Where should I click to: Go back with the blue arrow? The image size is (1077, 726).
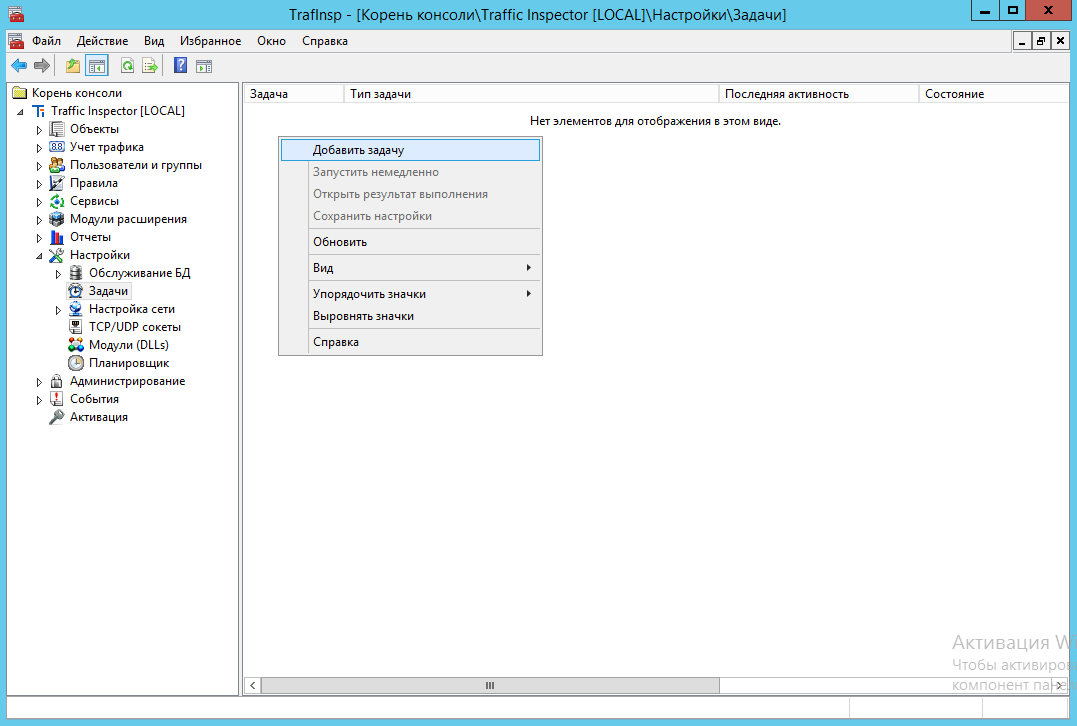[19, 66]
